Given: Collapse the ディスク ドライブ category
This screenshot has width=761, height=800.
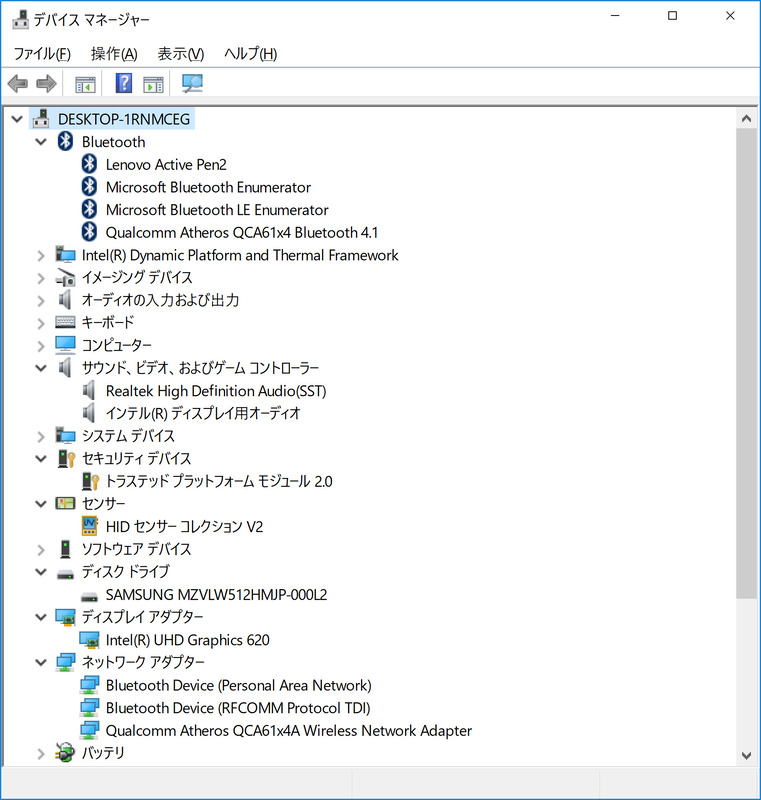Looking at the screenshot, I should 41,572.
